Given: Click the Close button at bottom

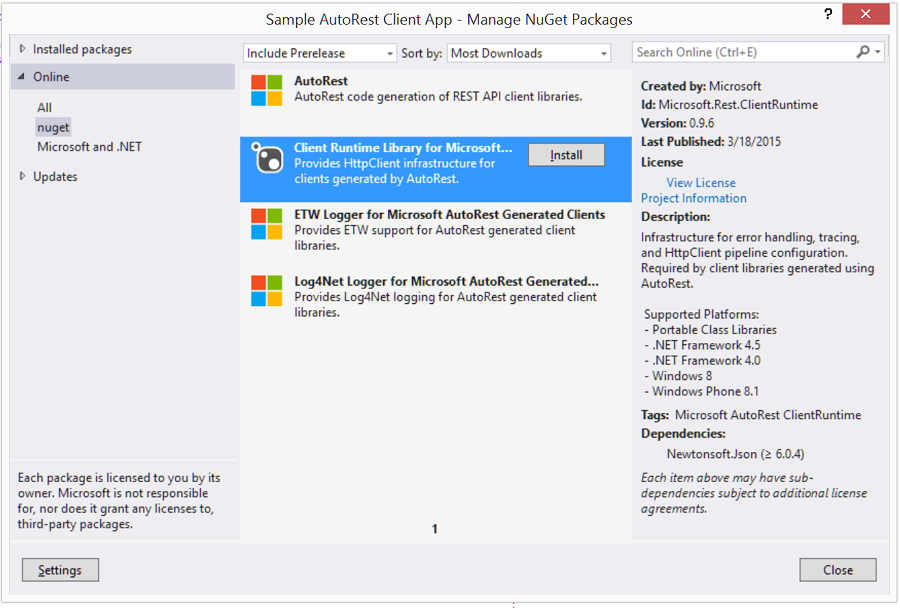Looking at the screenshot, I should (x=838, y=570).
